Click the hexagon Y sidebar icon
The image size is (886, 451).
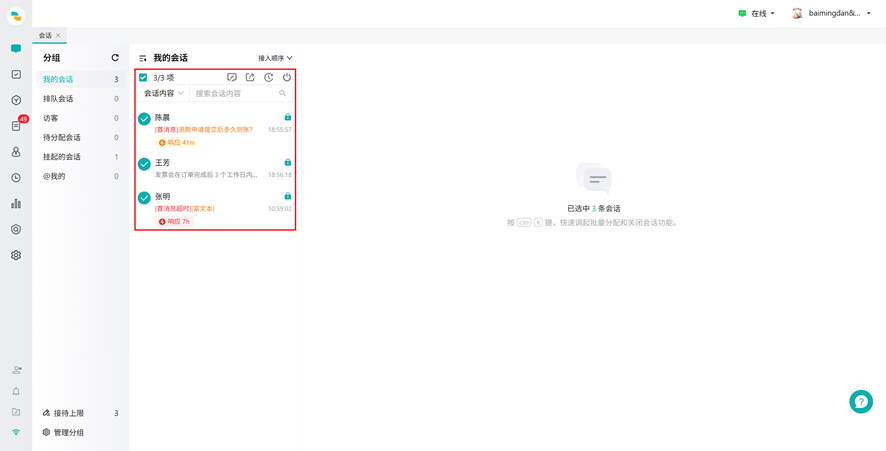tap(16, 100)
